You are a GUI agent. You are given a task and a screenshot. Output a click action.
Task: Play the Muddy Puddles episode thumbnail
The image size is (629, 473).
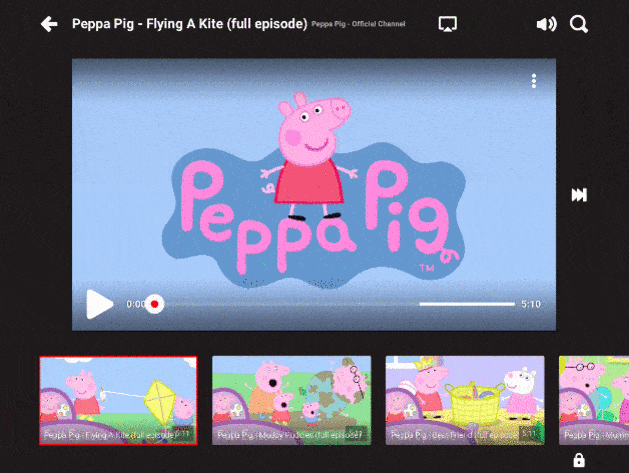[291, 400]
